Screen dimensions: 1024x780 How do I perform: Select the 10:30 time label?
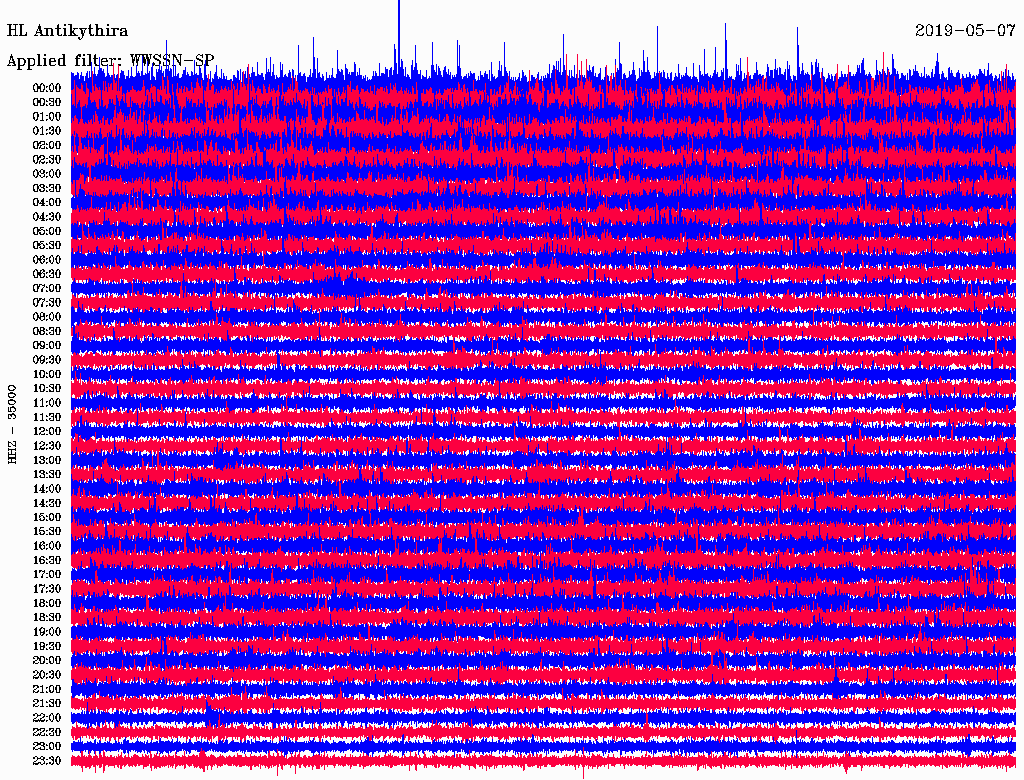[x=46, y=389]
